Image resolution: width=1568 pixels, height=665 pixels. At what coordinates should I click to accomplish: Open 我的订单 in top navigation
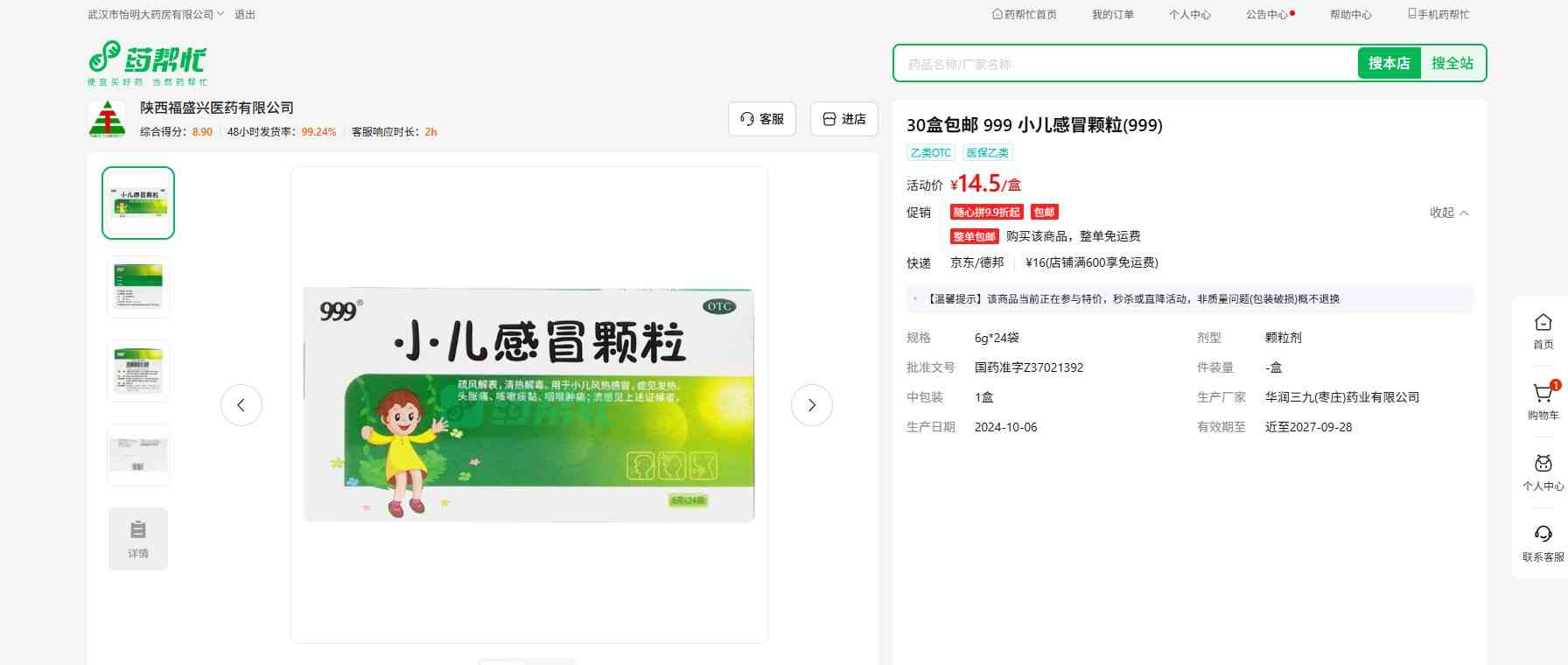[1112, 15]
